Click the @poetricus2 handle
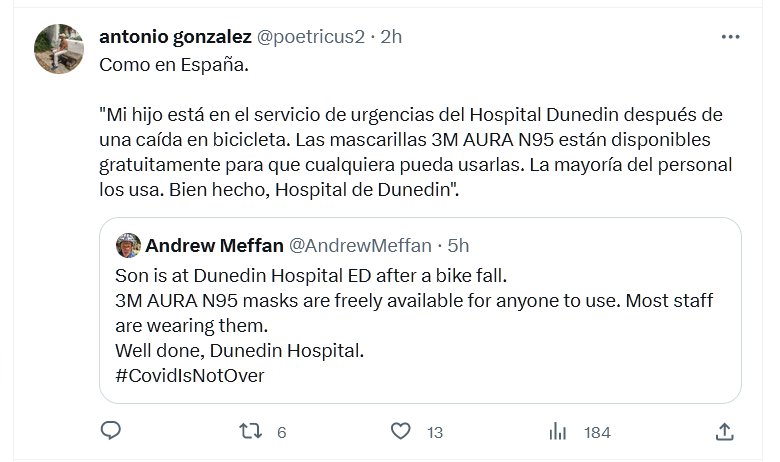Image resolution: width=780 pixels, height=462 pixels. click(x=312, y=37)
